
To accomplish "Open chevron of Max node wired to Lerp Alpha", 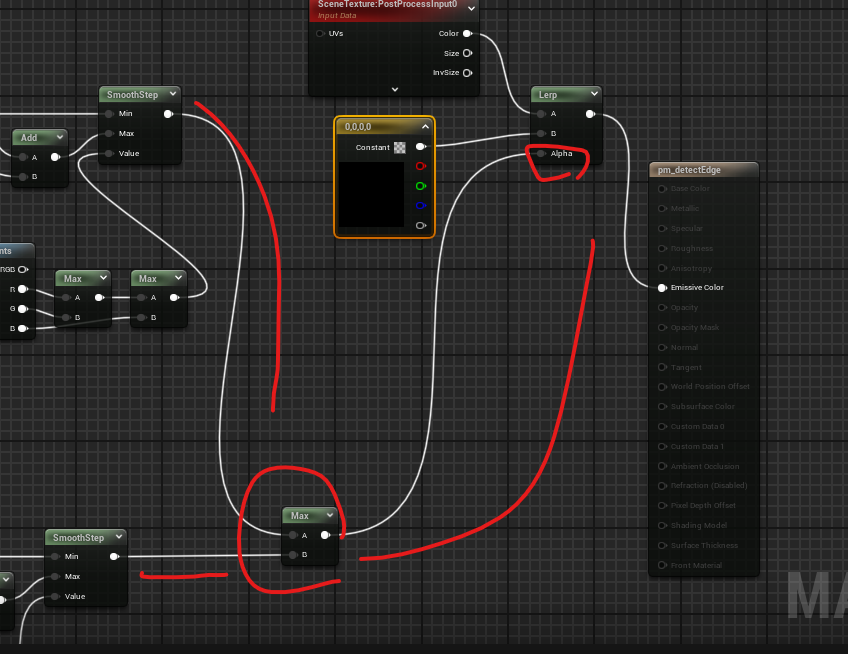I will click(329, 515).
